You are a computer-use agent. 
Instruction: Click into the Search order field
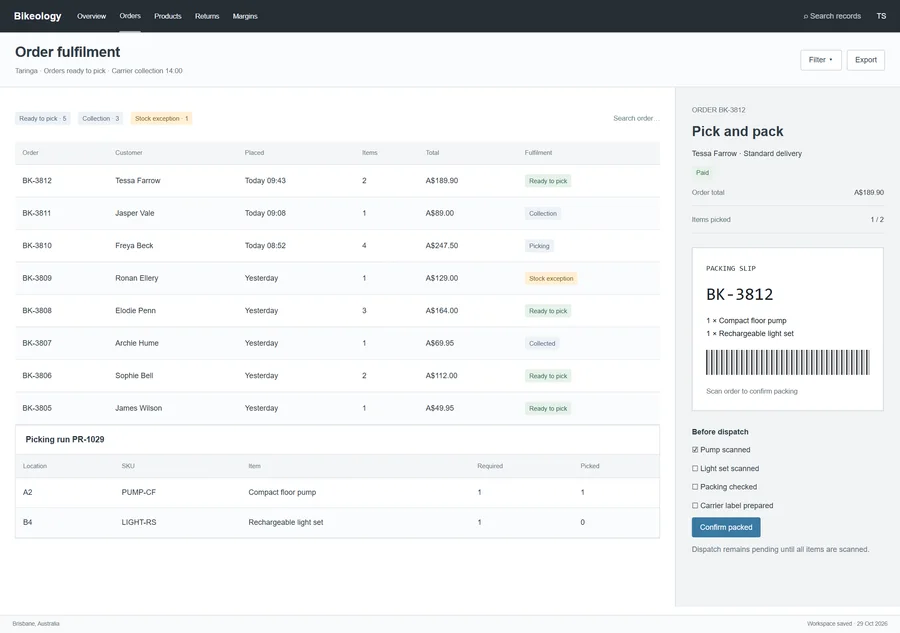coord(636,118)
